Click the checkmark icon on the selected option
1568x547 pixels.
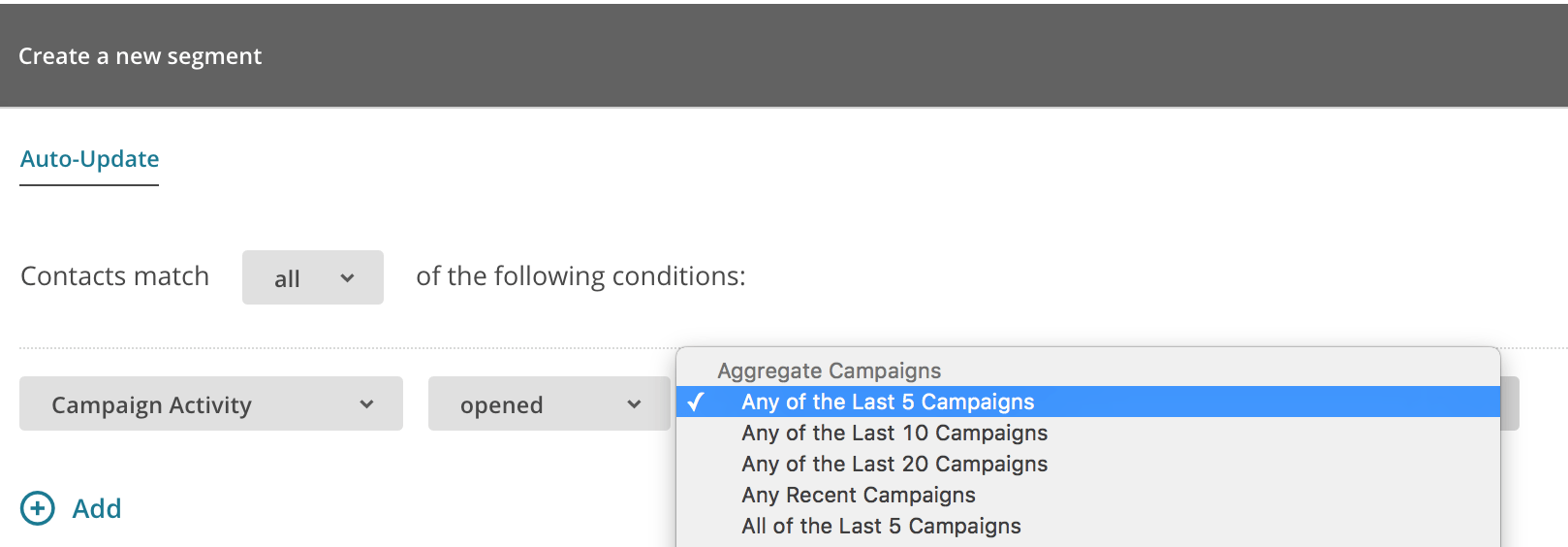pyautogui.click(x=696, y=402)
